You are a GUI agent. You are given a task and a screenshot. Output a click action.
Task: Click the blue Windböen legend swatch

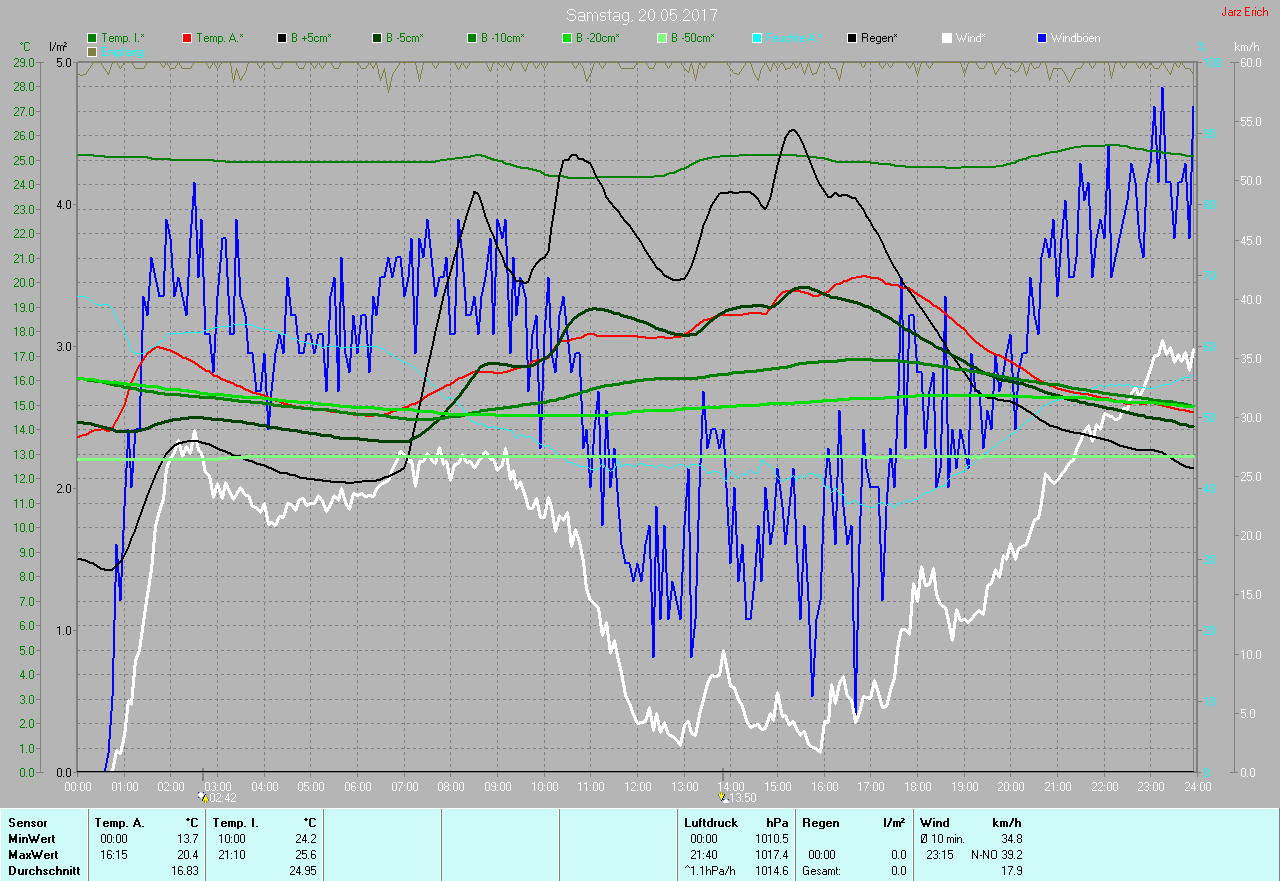(1042, 38)
